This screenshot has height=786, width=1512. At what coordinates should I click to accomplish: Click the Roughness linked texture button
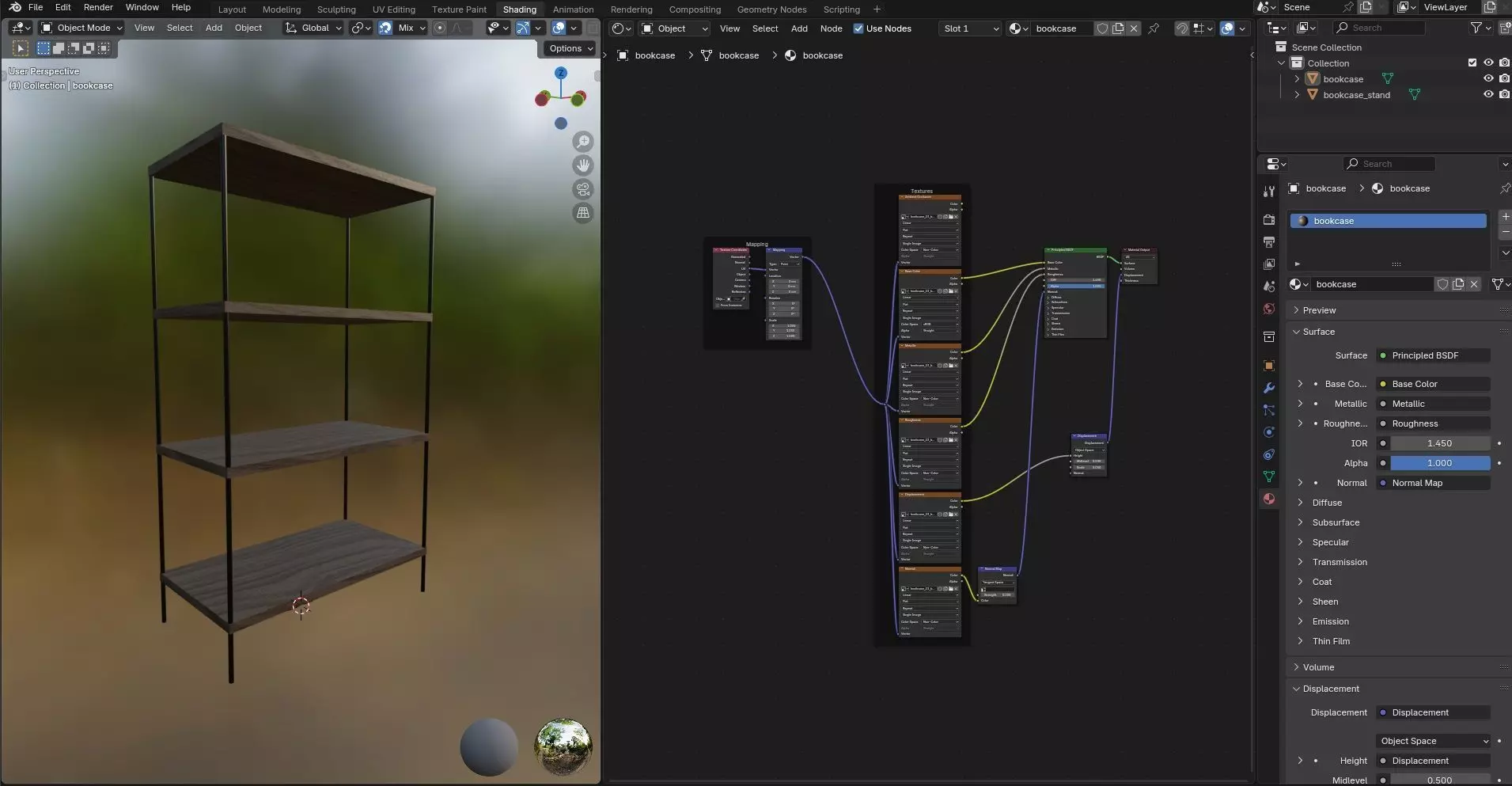point(1434,423)
